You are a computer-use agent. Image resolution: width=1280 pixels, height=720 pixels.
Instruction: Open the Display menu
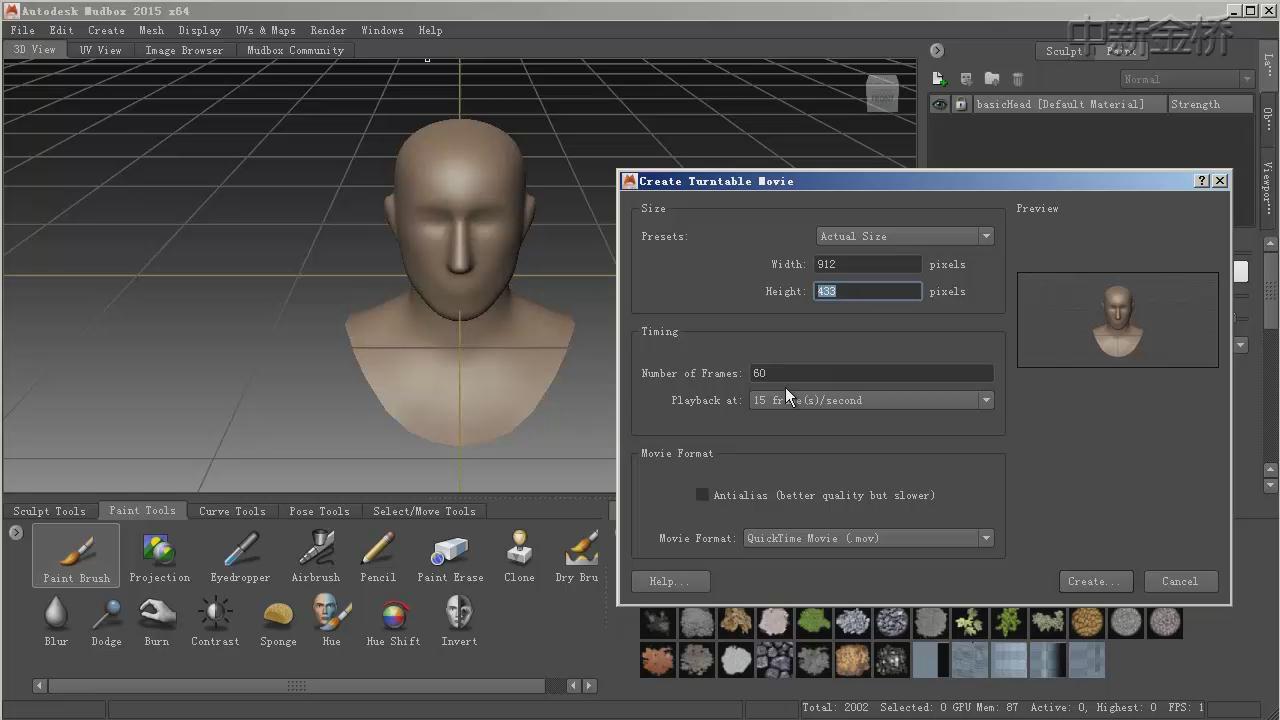click(199, 30)
